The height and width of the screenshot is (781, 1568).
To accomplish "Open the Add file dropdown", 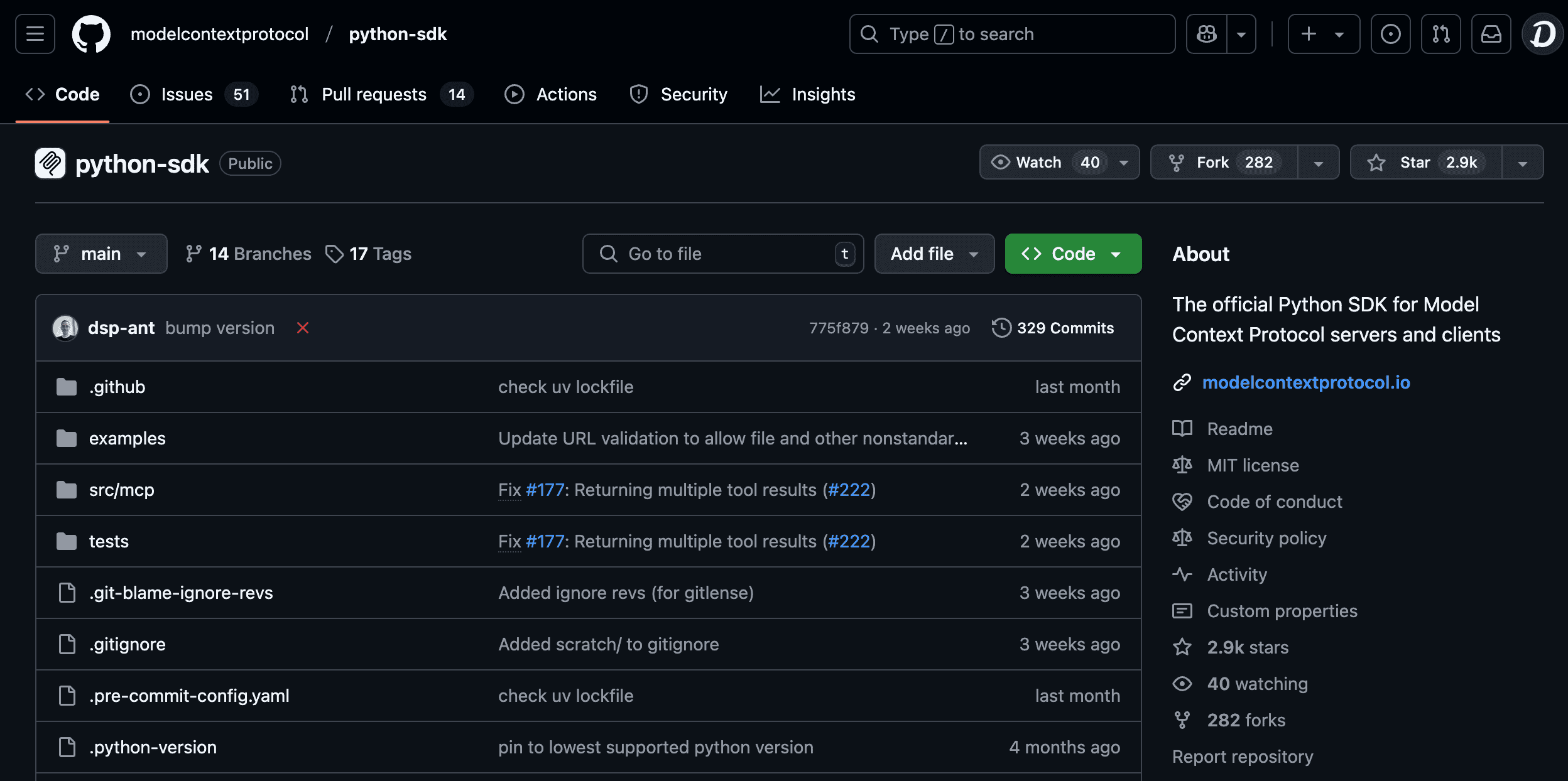I will point(934,254).
